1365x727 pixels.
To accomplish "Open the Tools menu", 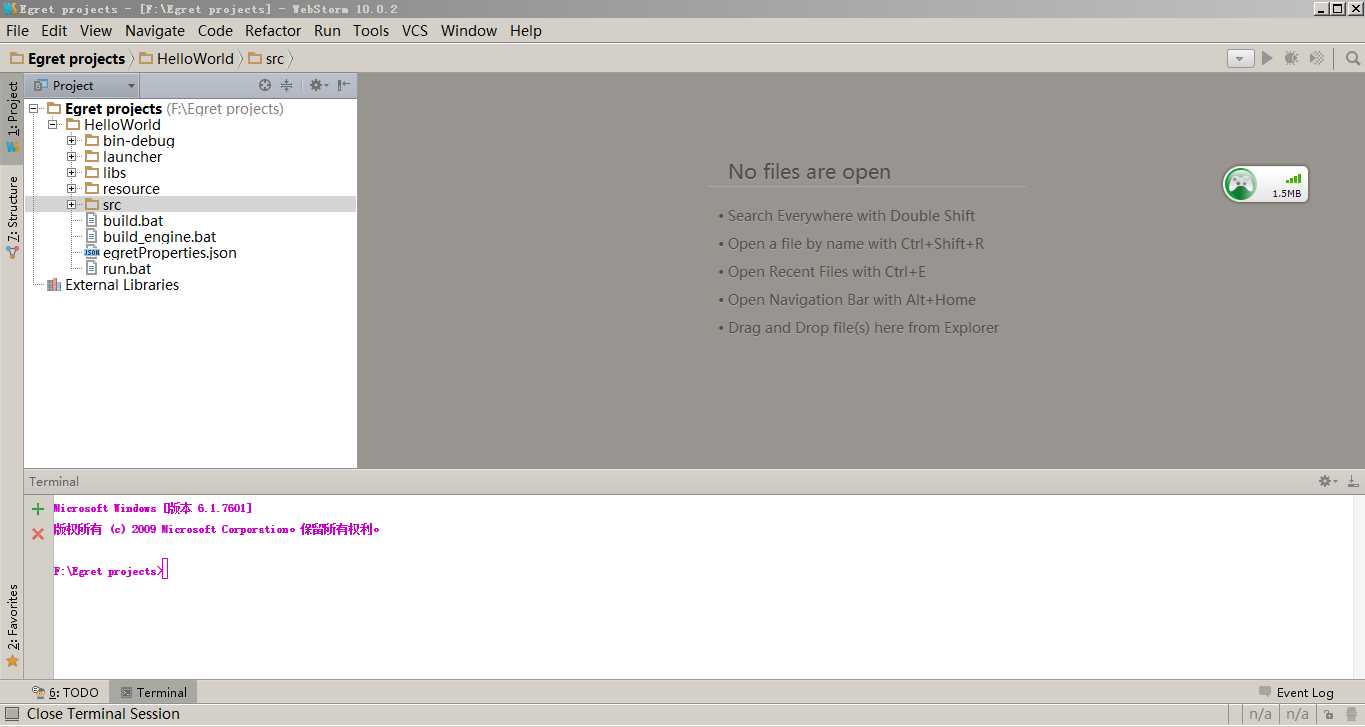I will (x=371, y=31).
